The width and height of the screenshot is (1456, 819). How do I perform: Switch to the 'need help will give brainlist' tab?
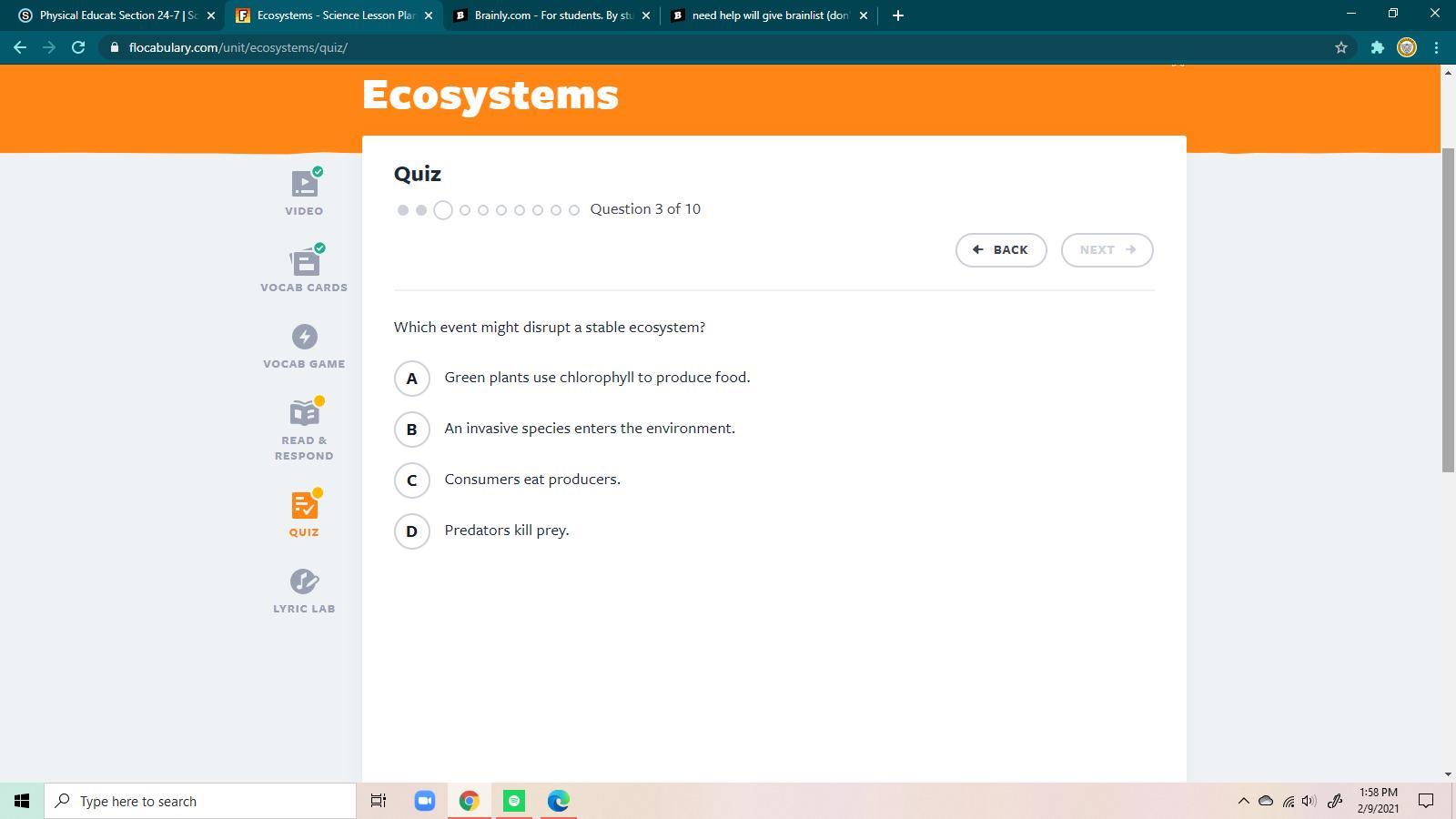pos(769,15)
